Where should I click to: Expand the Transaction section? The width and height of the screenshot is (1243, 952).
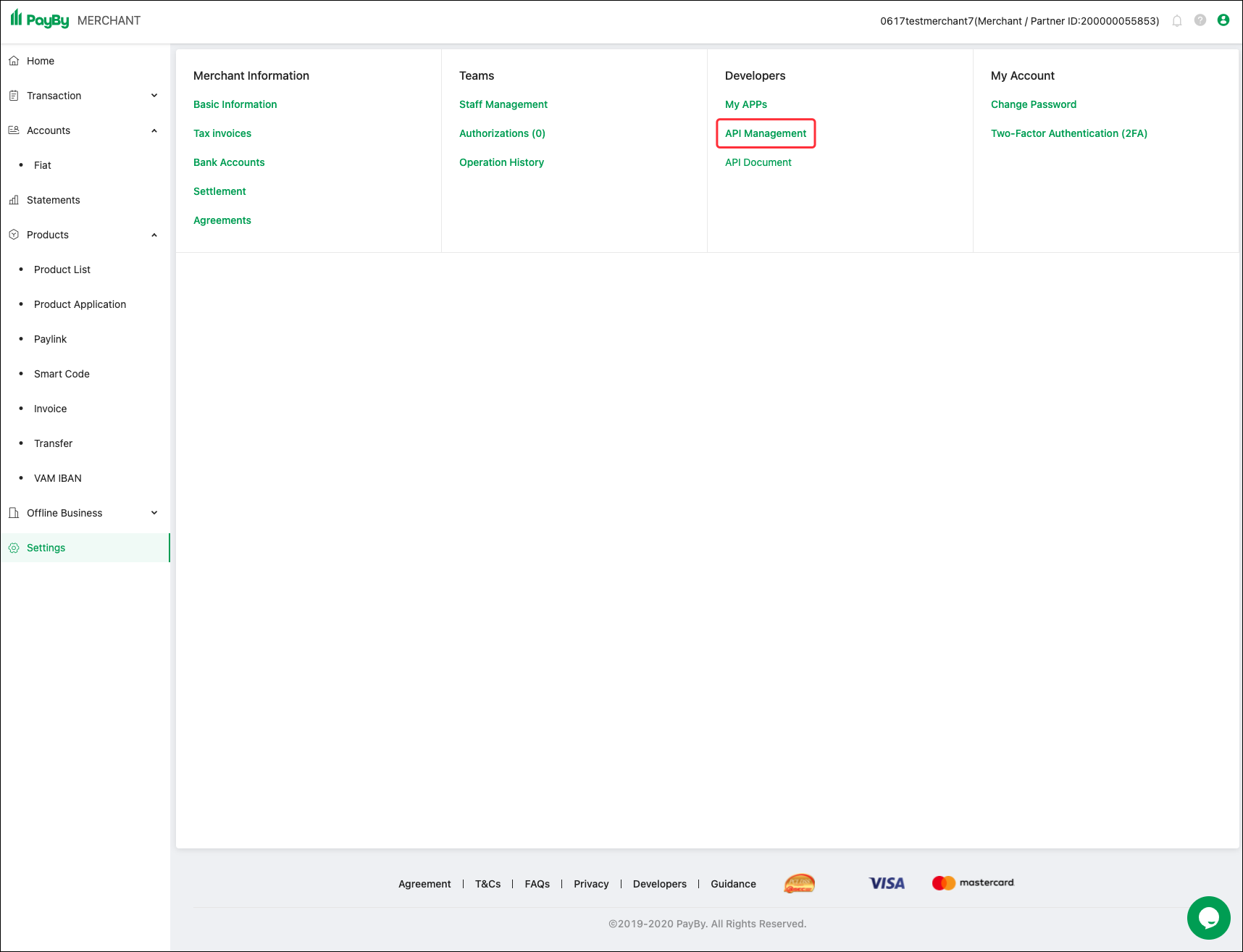(154, 95)
